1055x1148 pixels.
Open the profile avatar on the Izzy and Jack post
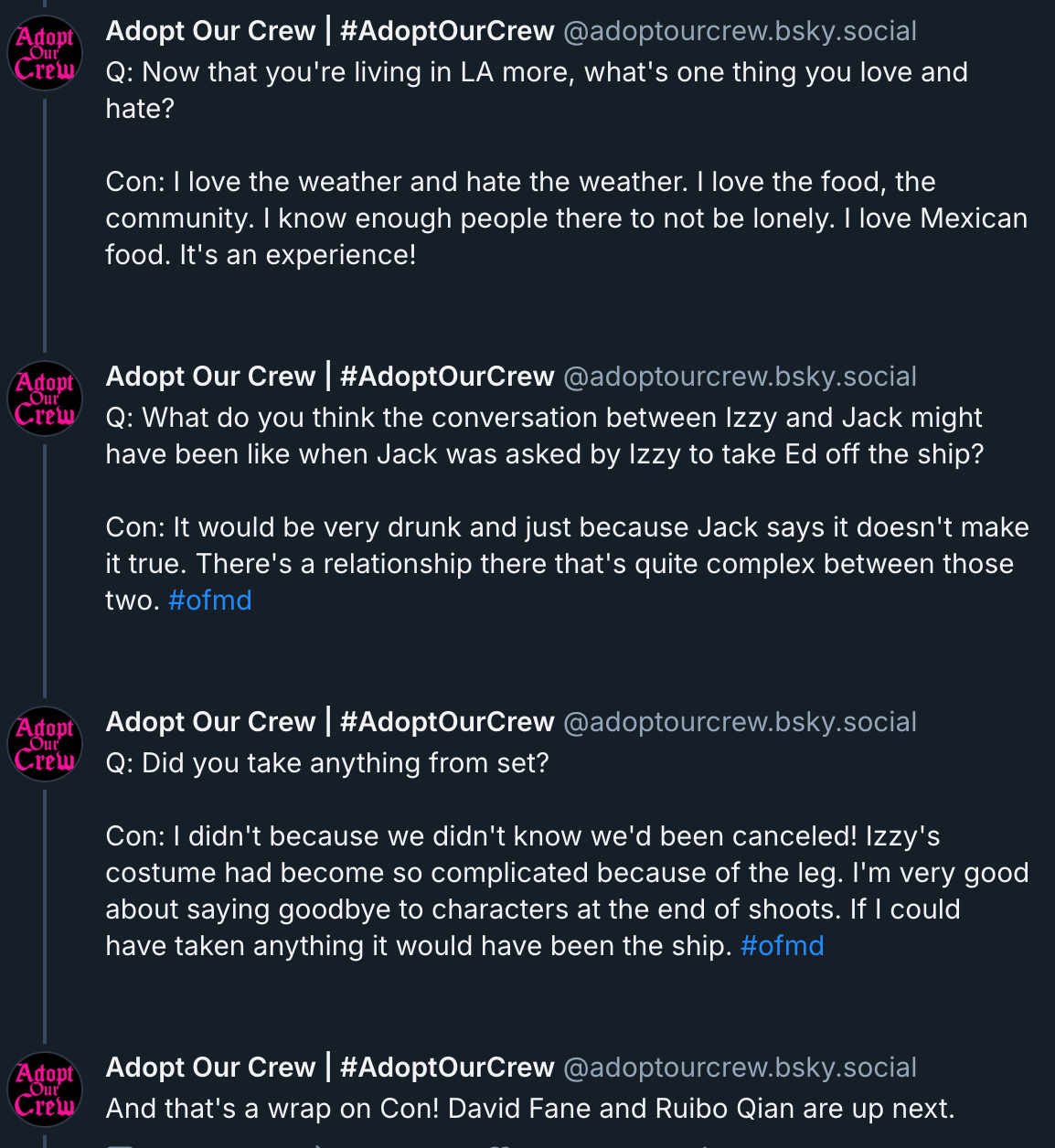(x=45, y=399)
